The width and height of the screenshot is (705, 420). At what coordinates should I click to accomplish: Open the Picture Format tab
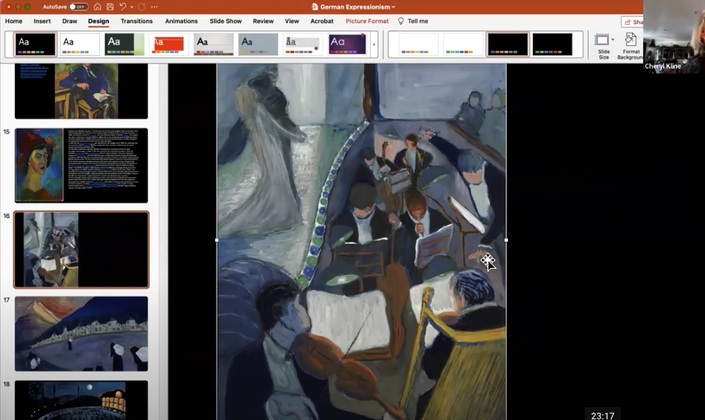(x=367, y=21)
